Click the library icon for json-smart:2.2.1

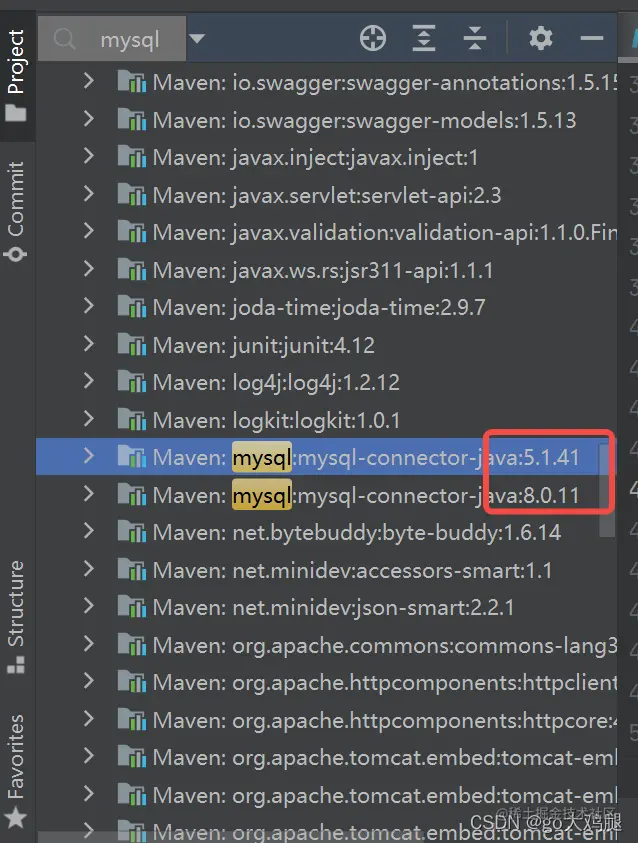coord(132,606)
